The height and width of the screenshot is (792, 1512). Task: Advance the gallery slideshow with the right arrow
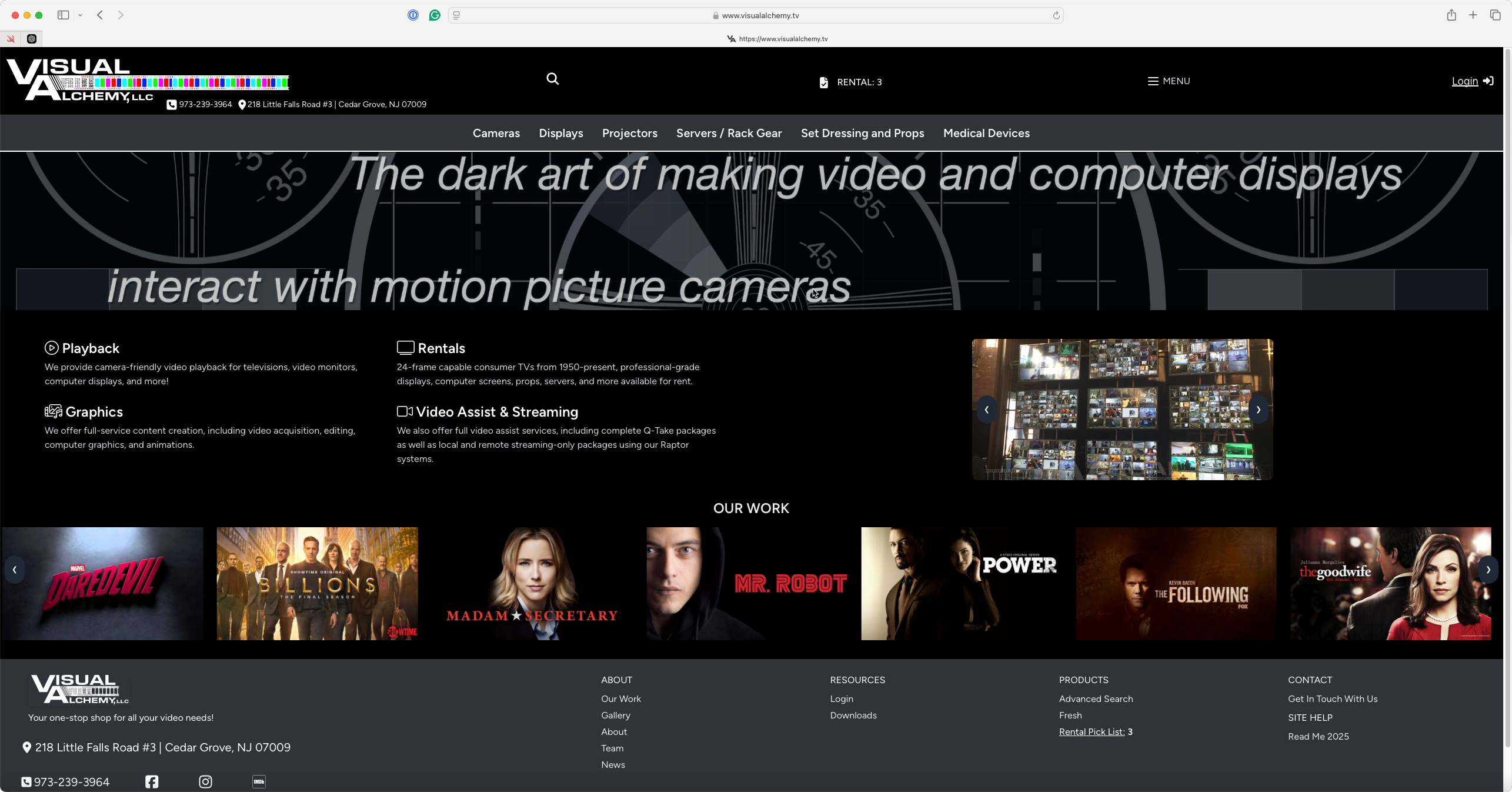1258,410
